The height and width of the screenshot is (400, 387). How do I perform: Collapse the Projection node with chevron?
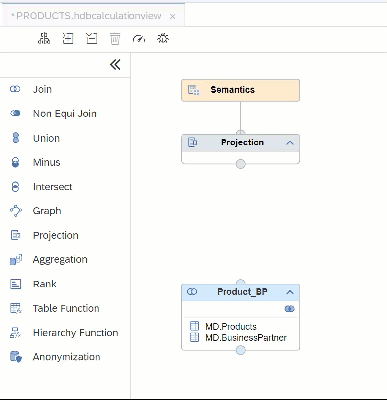coord(290,143)
